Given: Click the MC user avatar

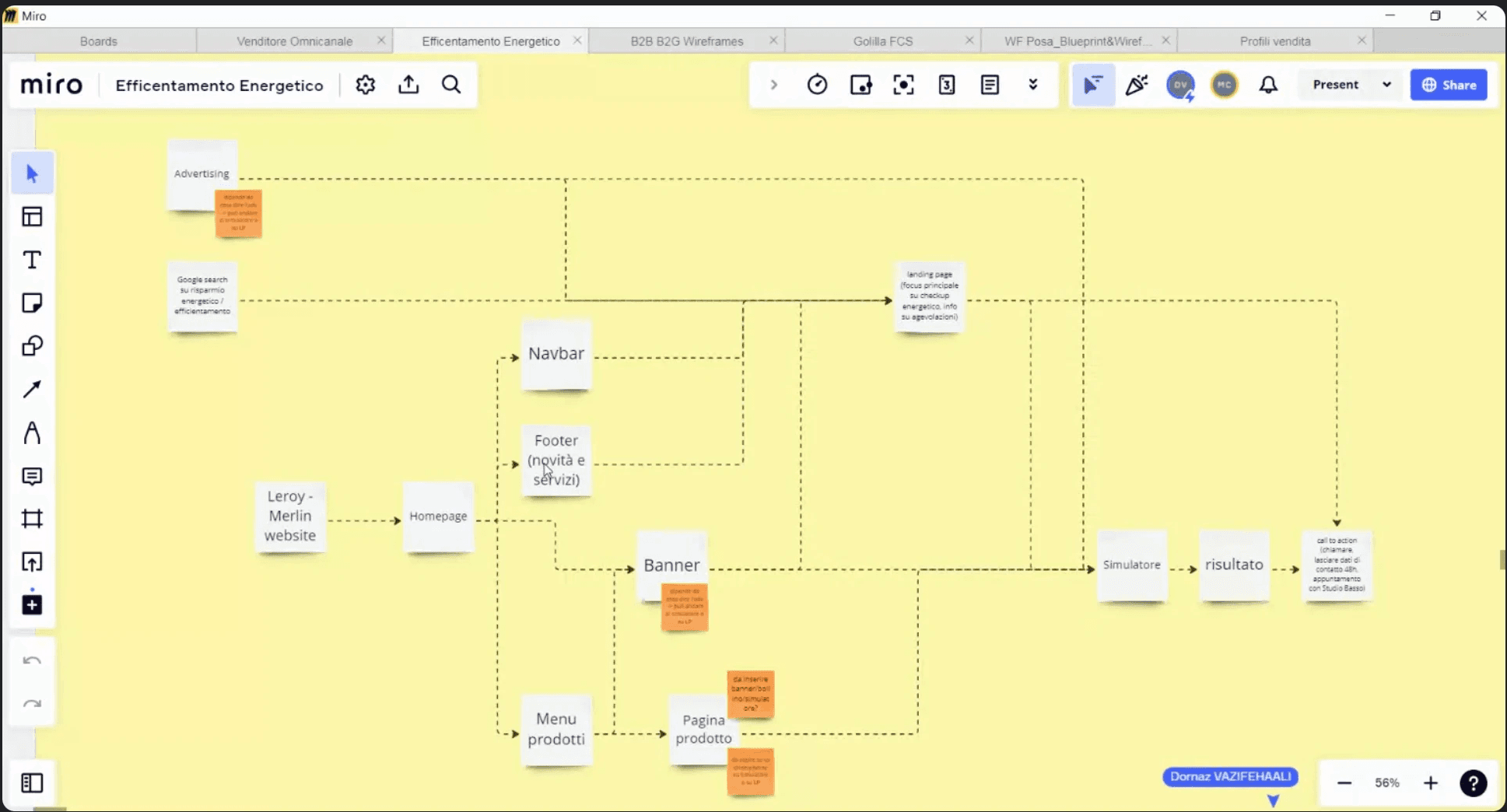Looking at the screenshot, I should [1224, 85].
